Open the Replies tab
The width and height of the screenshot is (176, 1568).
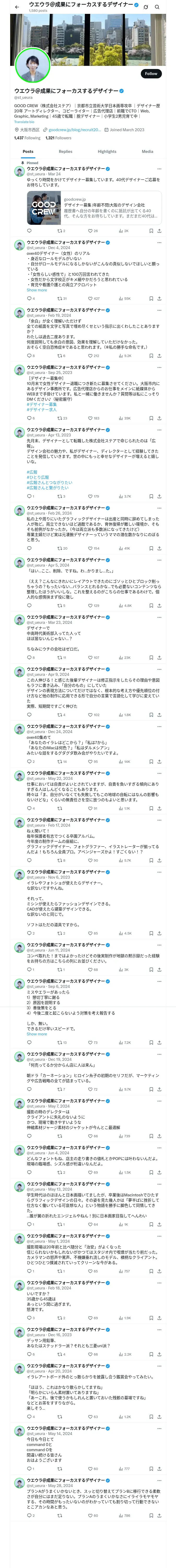[x=65, y=152]
